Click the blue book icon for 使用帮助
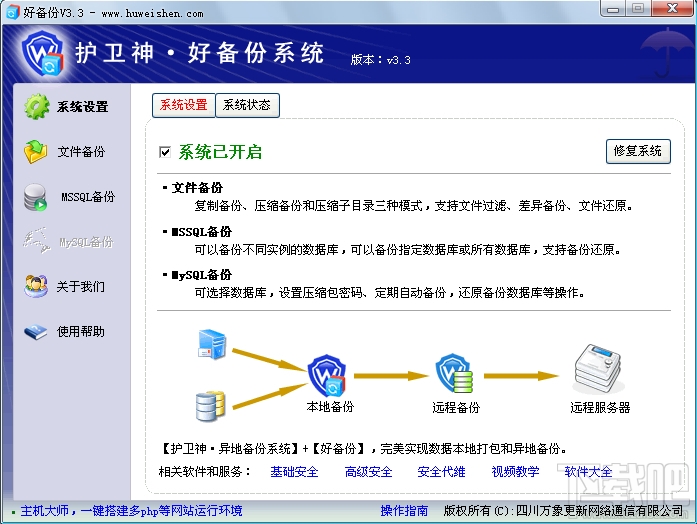Image resolution: width=697 pixels, height=524 pixels. pos(36,332)
